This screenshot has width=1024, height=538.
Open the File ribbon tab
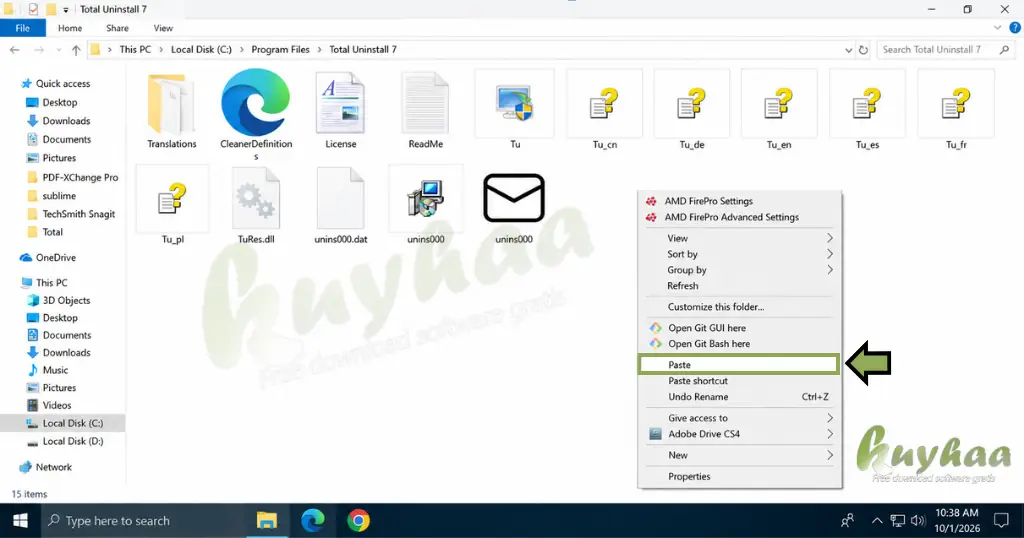[x=23, y=28]
